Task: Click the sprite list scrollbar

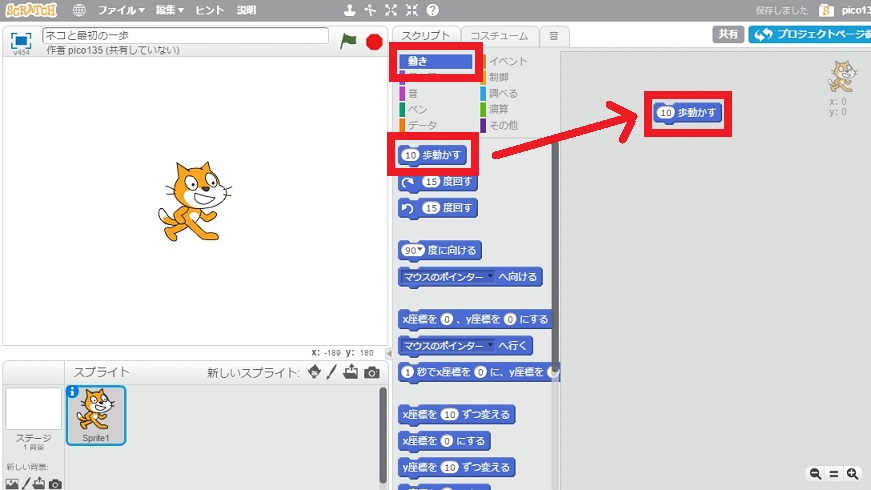Action: (383, 435)
